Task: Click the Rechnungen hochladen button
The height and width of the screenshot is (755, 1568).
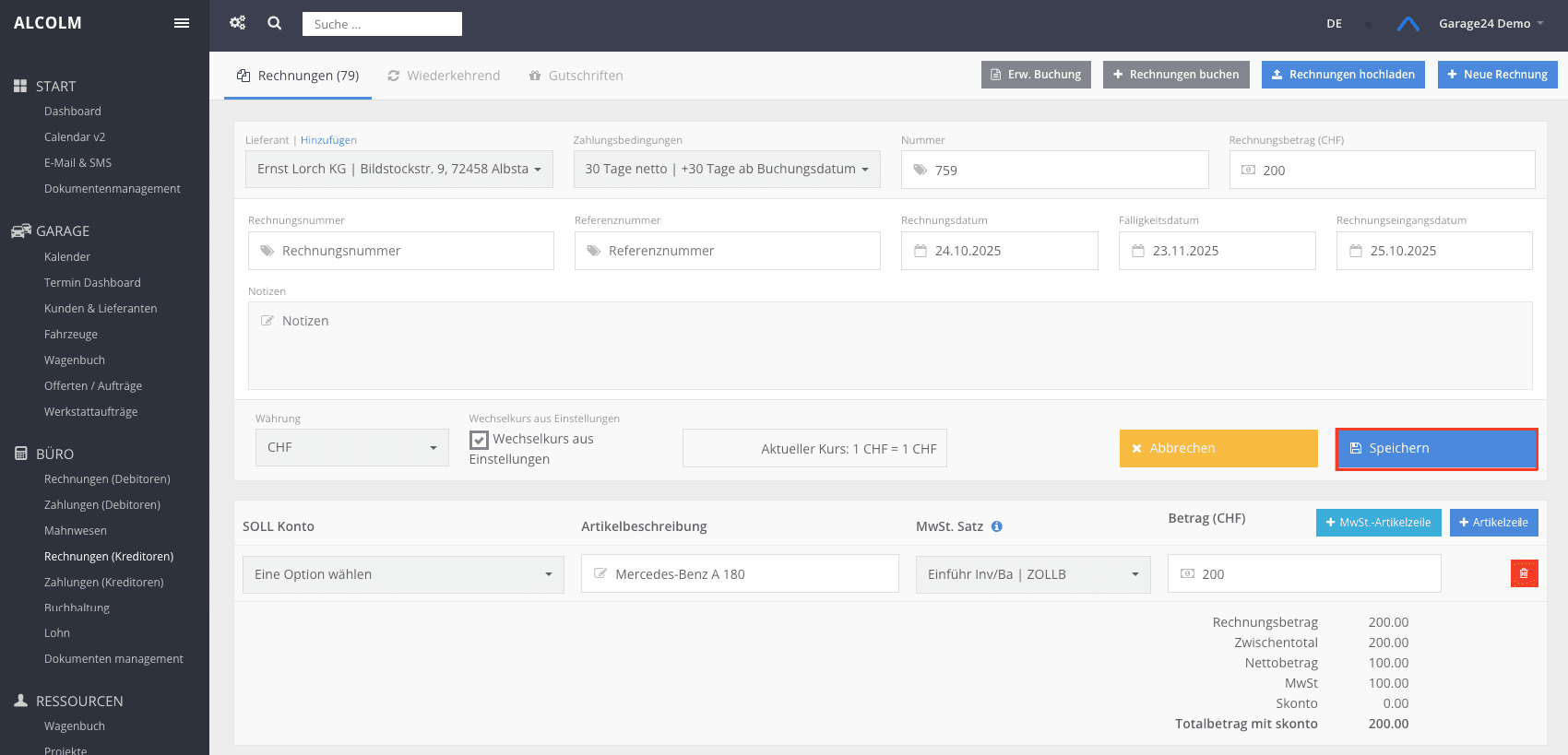Action: coord(1343,75)
